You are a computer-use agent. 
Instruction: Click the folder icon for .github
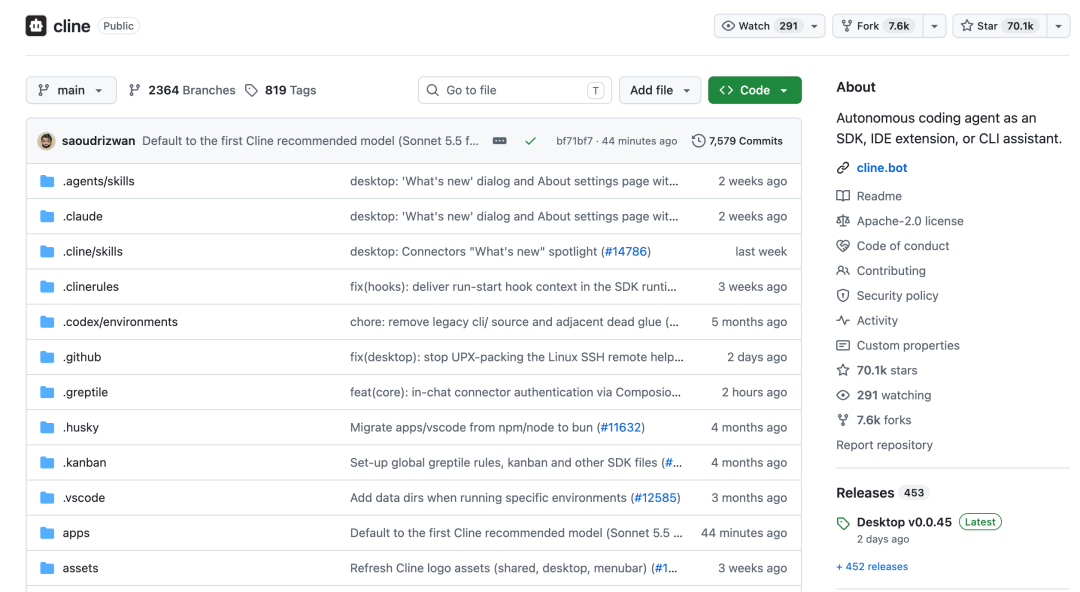(x=47, y=357)
